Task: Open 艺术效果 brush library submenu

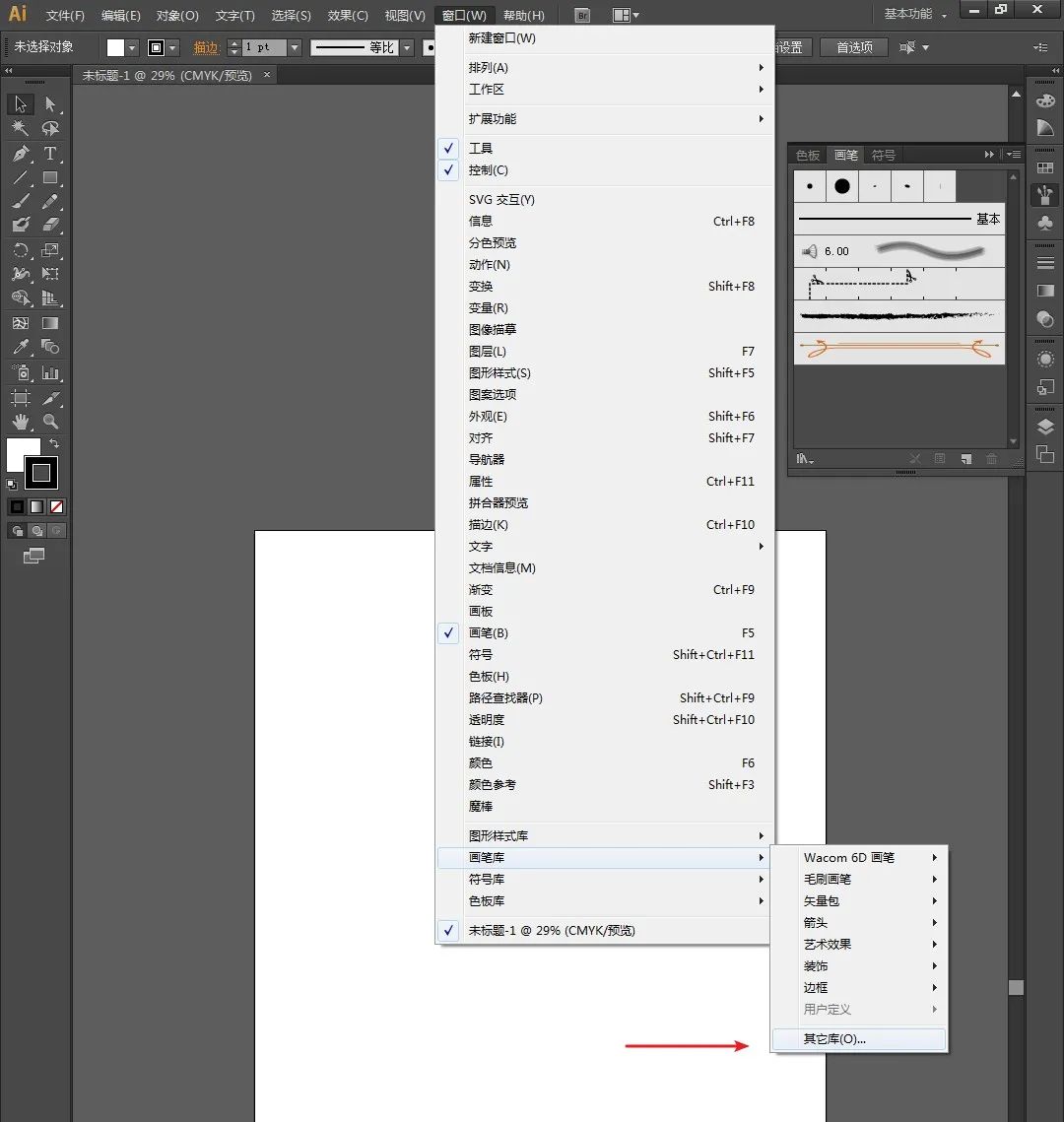Action: pyautogui.click(x=859, y=945)
